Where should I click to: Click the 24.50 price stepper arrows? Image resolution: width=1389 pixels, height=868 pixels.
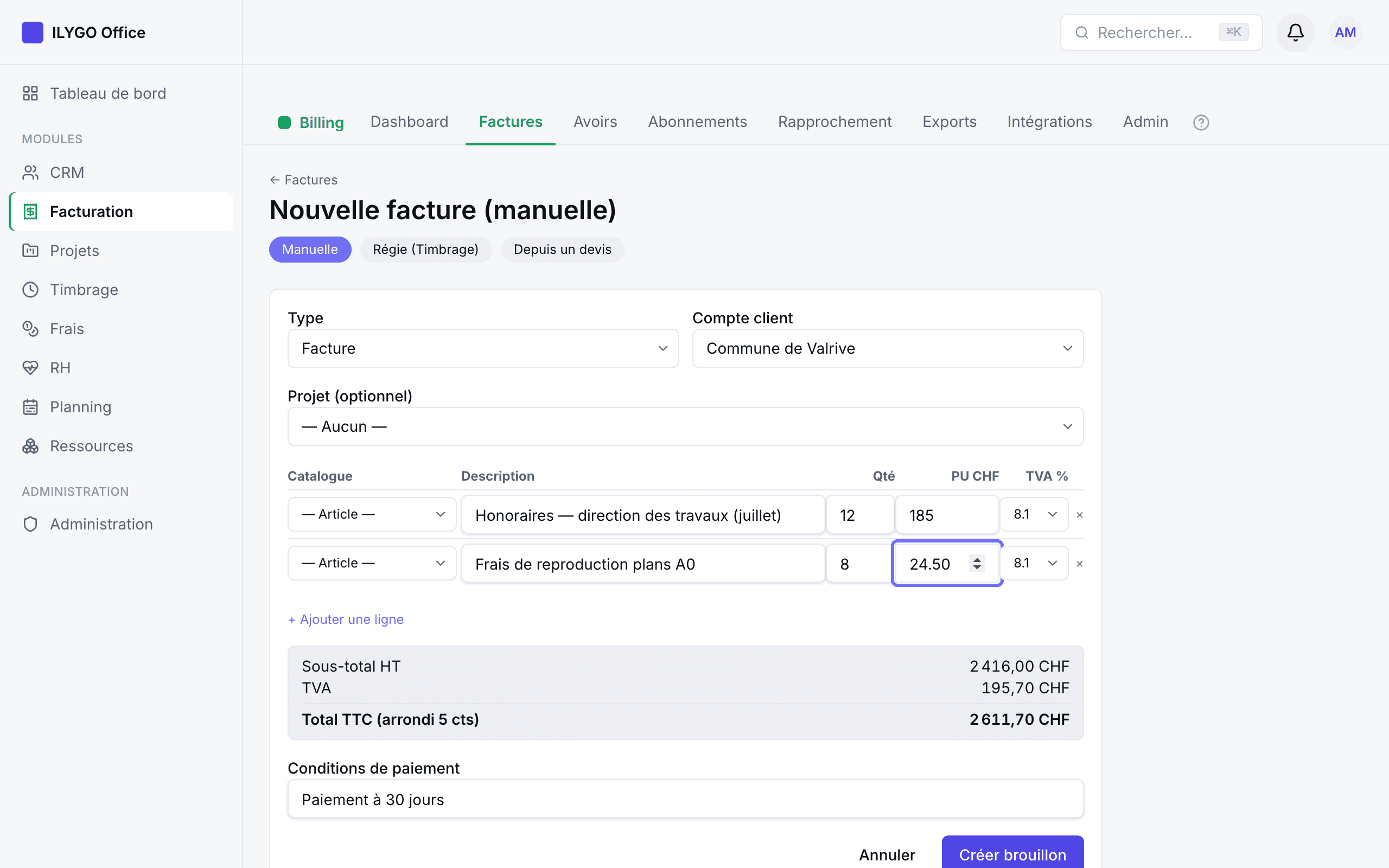click(x=977, y=563)
